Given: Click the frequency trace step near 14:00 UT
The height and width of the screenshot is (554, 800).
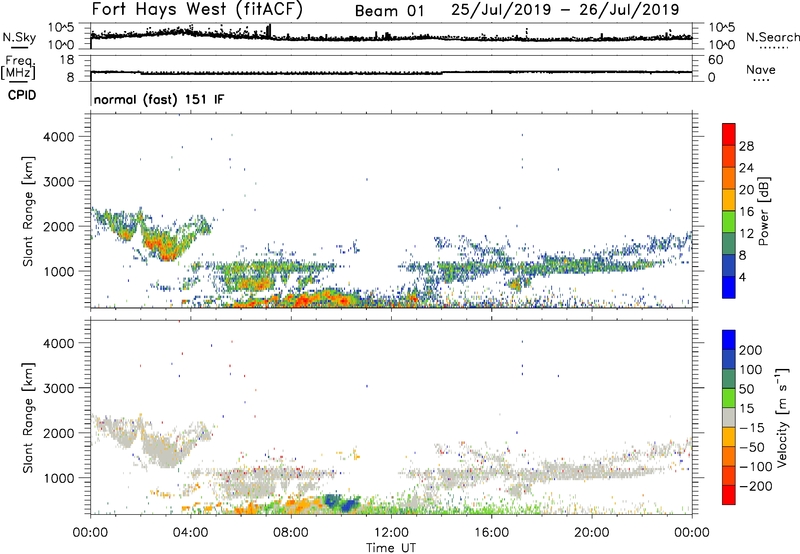Looking at the screenshot, I should coord(442,72).
